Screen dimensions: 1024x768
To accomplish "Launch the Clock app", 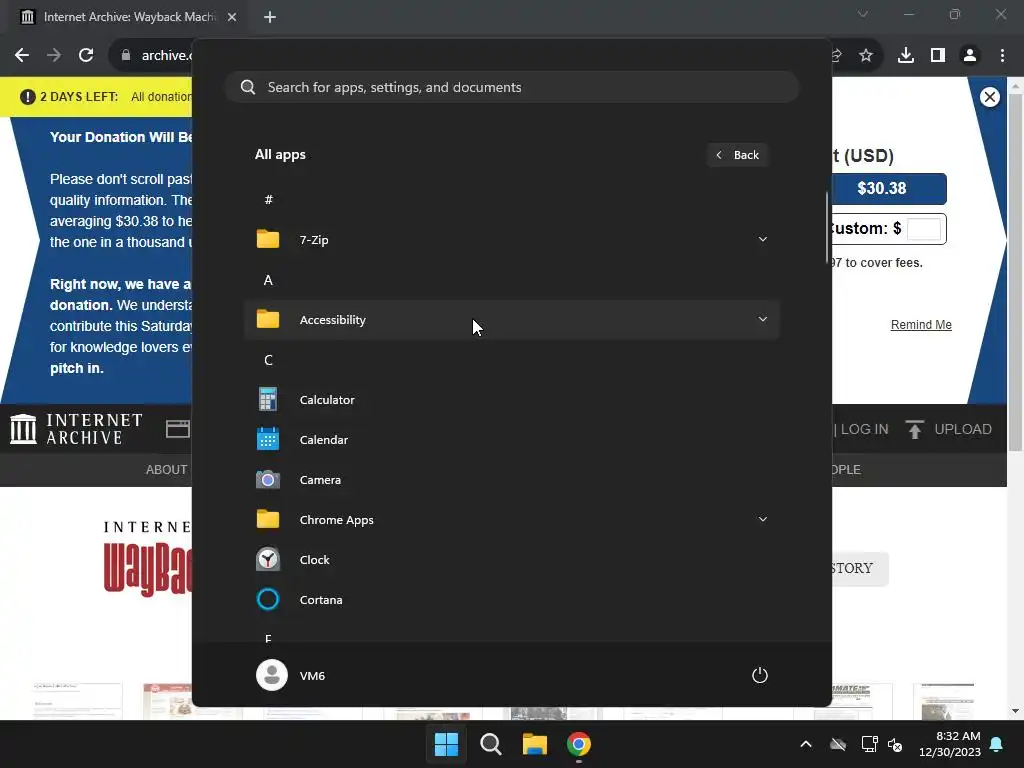I will coord(511,560).
